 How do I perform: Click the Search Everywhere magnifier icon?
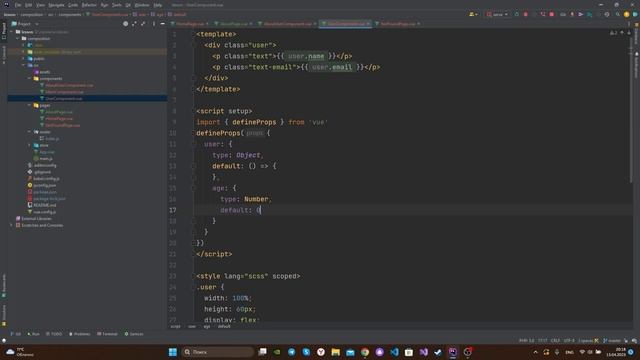618,14
